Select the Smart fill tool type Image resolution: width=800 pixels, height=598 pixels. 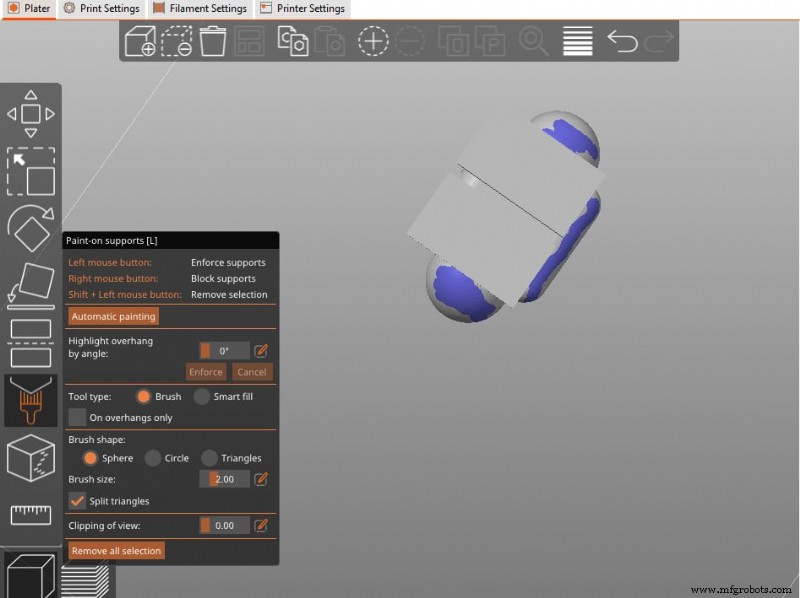202,396
